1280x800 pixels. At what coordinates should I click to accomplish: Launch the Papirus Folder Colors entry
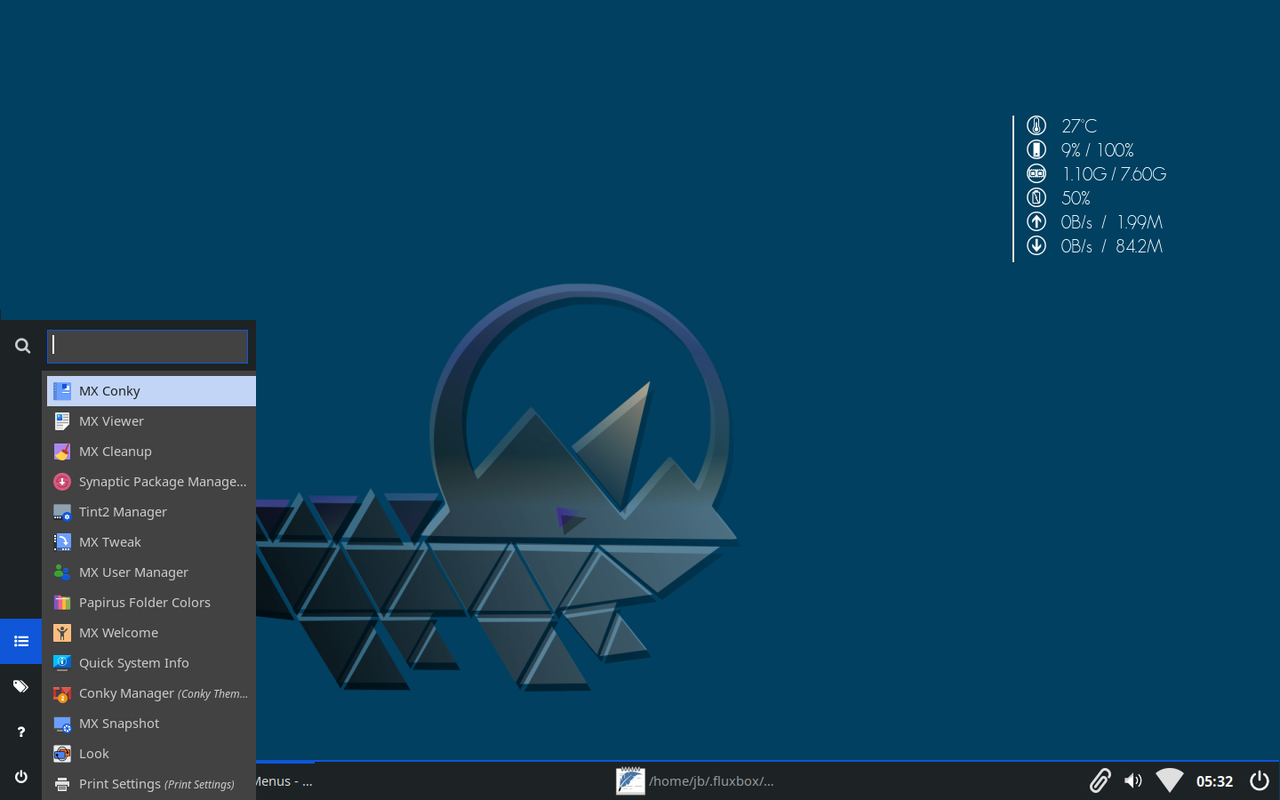(151, 602)
